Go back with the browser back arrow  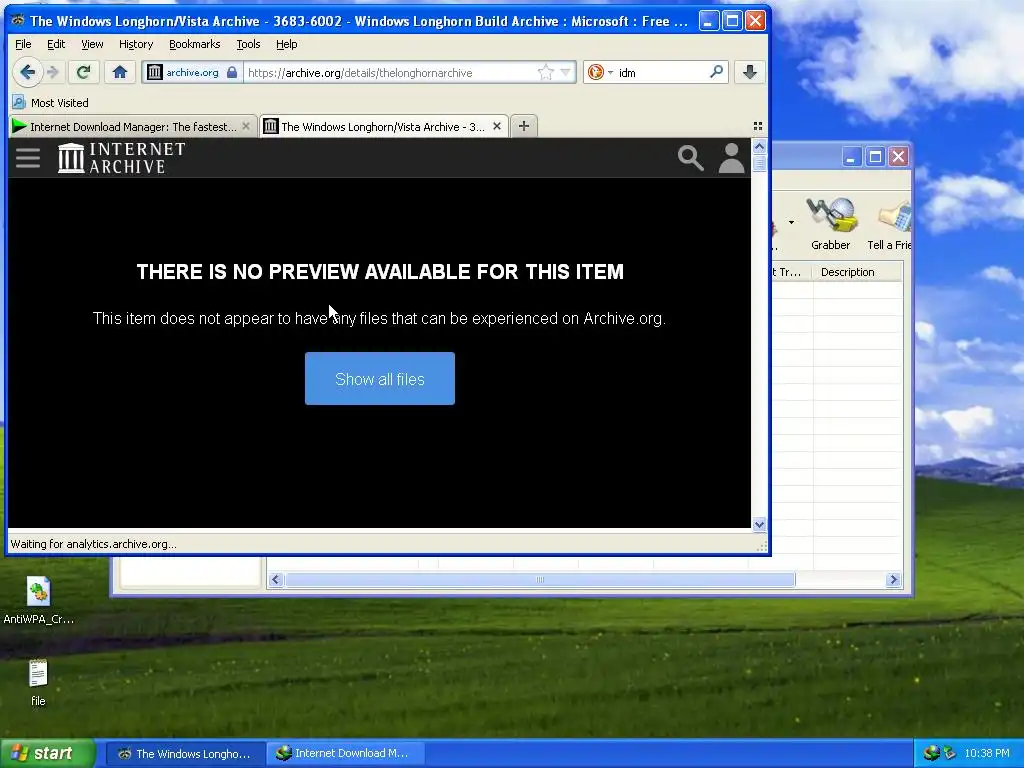(27, 72)
